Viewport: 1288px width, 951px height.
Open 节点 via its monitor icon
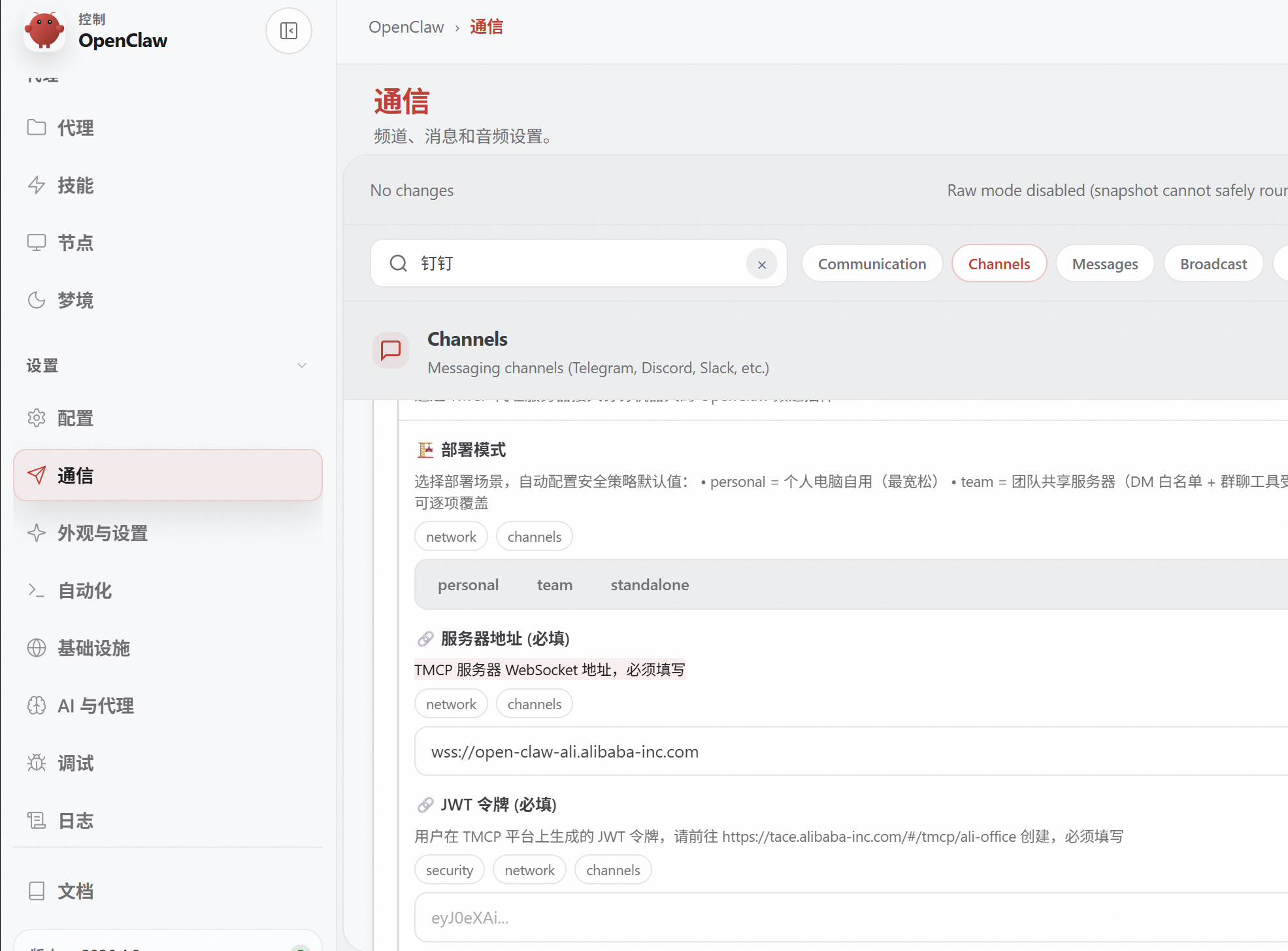tap(37, 242)
